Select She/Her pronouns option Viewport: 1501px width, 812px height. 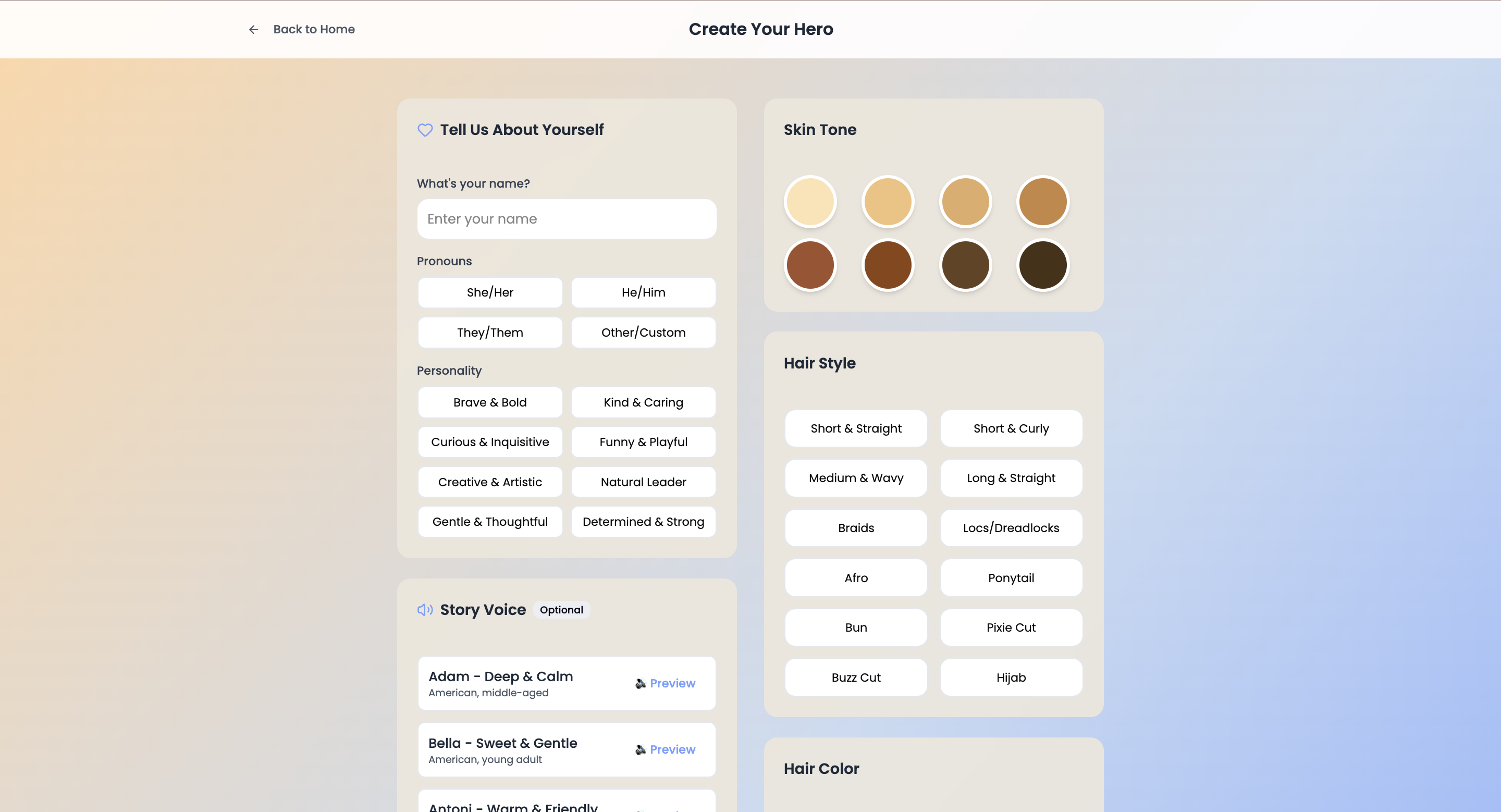click(489, 292)
